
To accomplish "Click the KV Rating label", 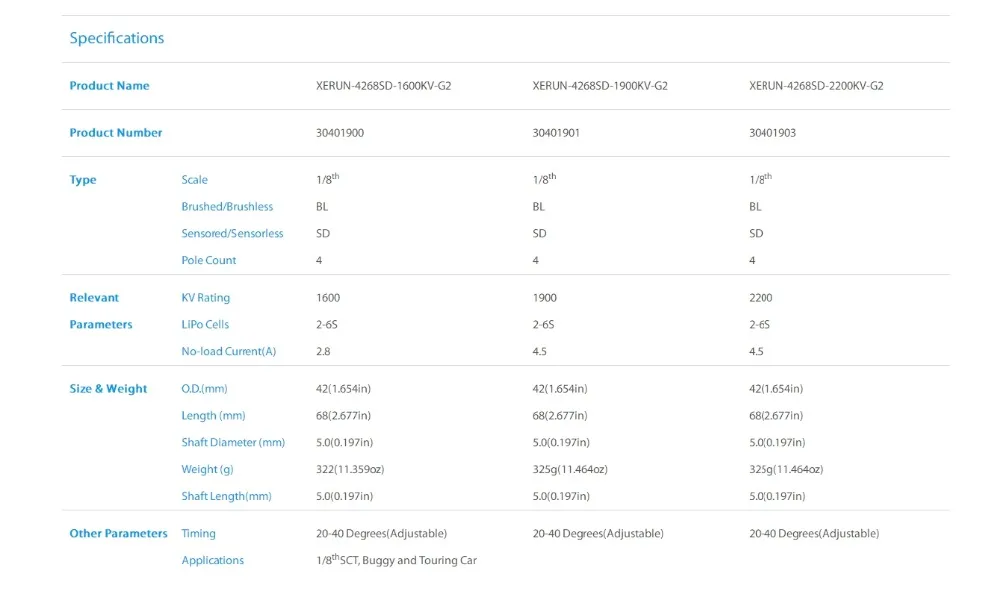I will pos(205,298).
